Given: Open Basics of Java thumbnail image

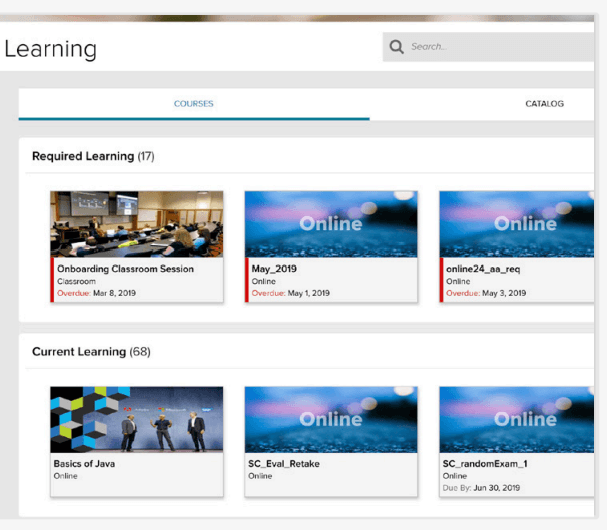Looking at the screenshot, I should pos(137,420).
